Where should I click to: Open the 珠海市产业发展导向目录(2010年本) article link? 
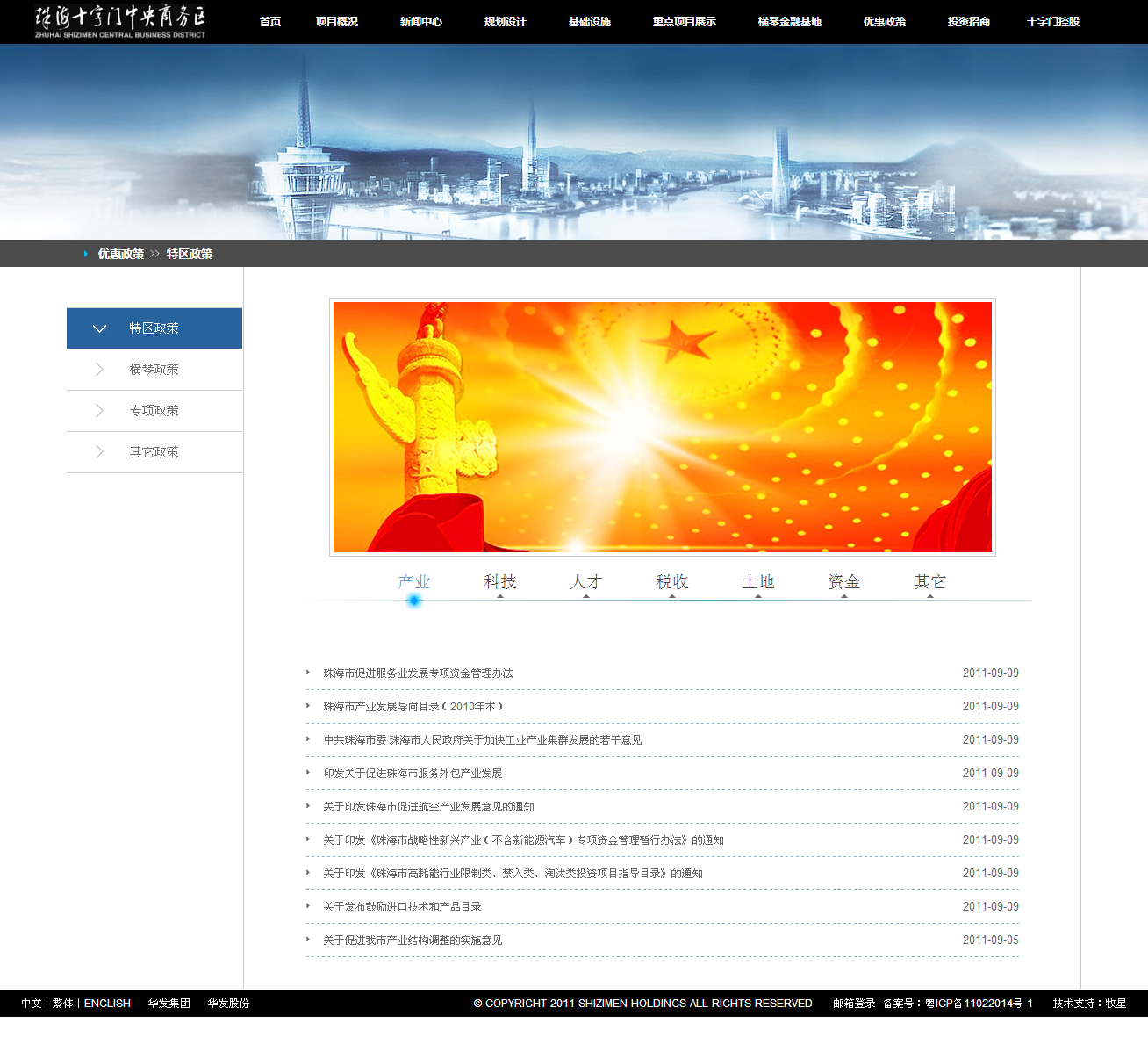413,707
